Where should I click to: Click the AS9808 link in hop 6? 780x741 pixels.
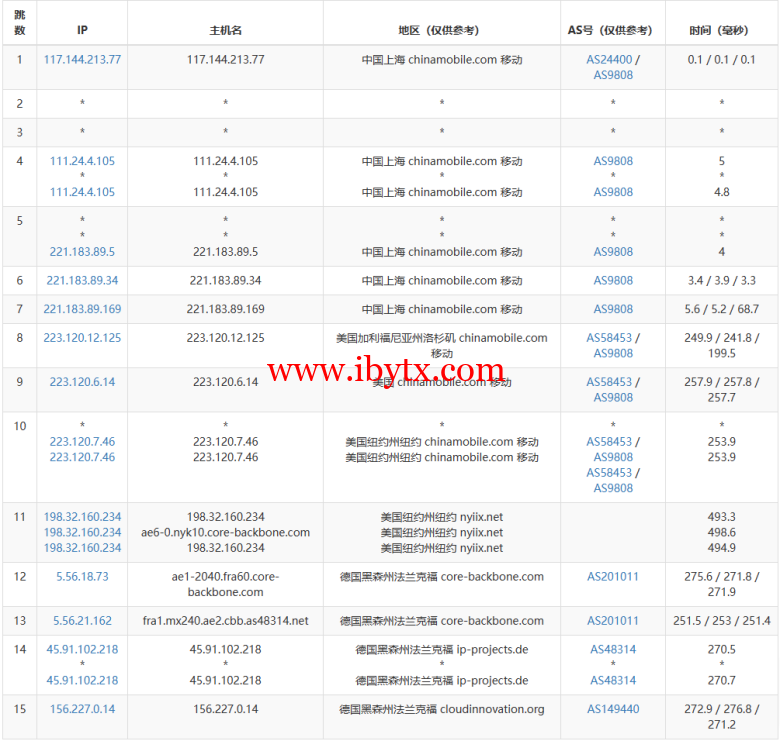click(x=613, y=281)
